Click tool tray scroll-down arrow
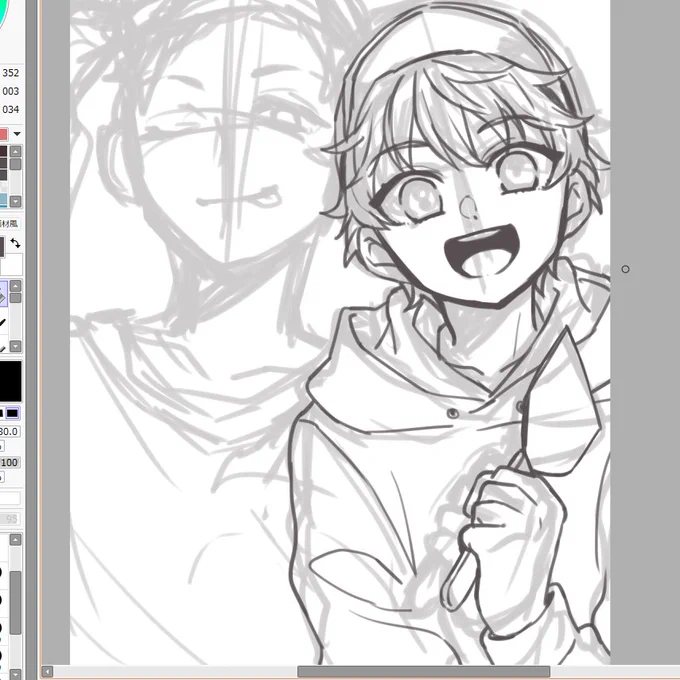This screenshot has height=680, width=680. click(x=16, y=346)
